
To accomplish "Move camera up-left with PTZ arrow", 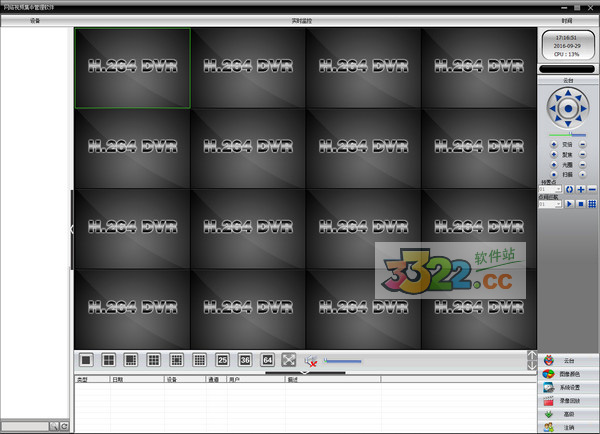I will [558, 98].
